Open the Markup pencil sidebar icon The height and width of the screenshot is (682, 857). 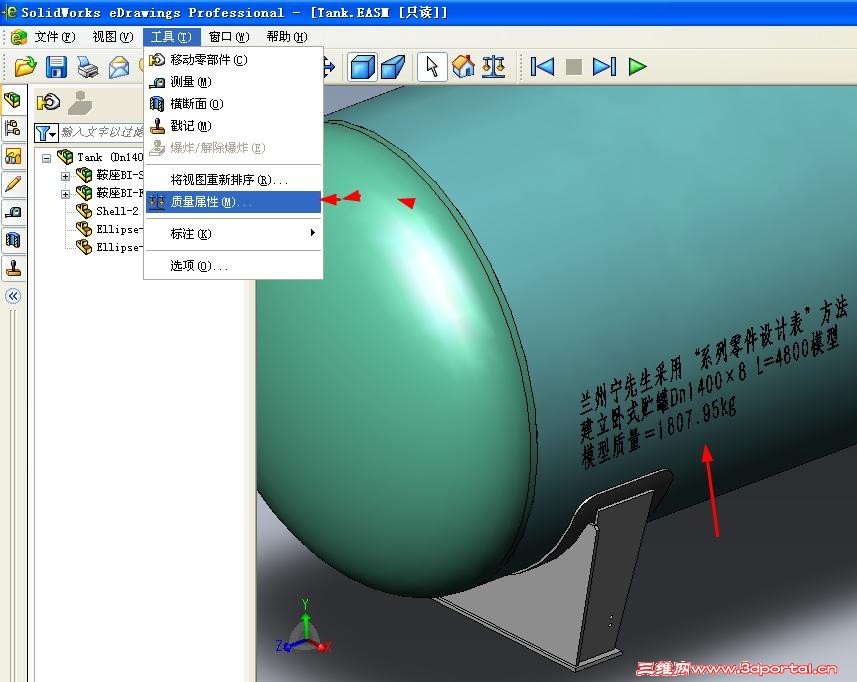tap(13, 184)
